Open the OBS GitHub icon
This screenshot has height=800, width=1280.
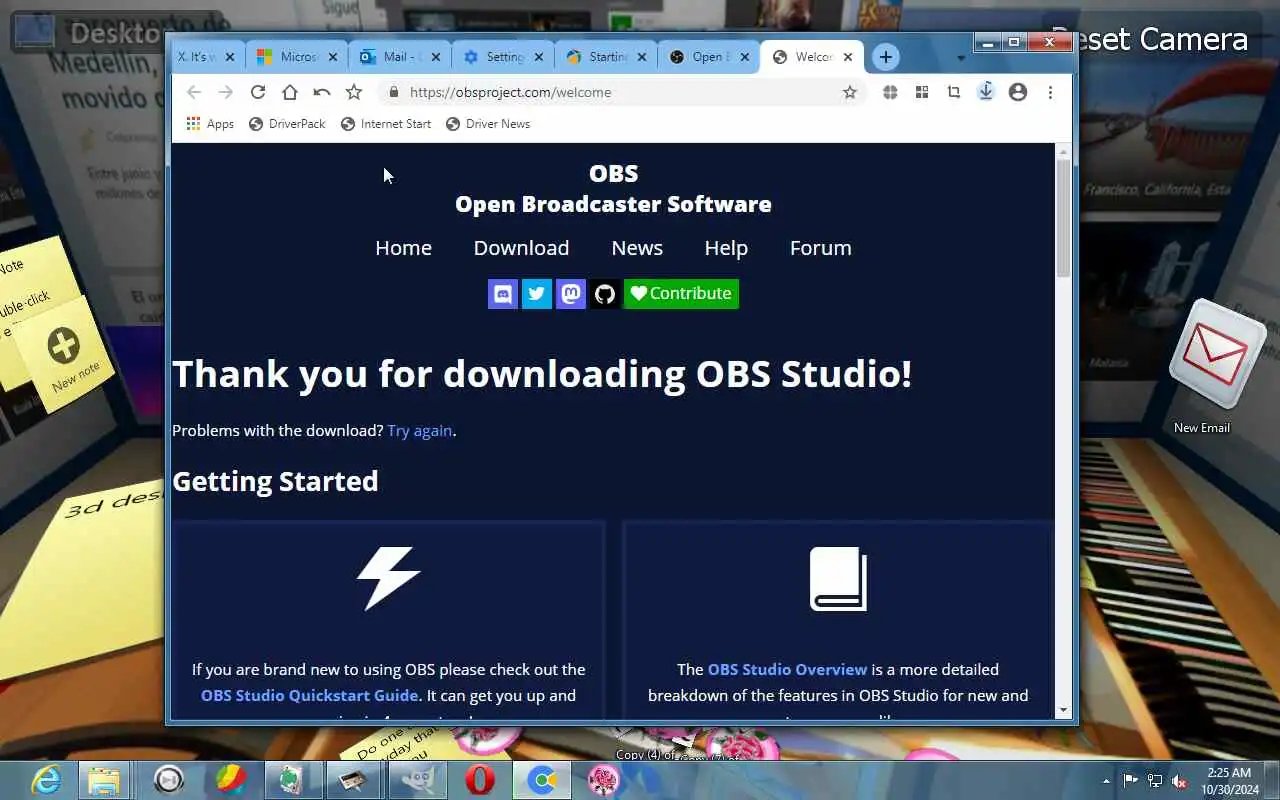click(x=604, y=294)
